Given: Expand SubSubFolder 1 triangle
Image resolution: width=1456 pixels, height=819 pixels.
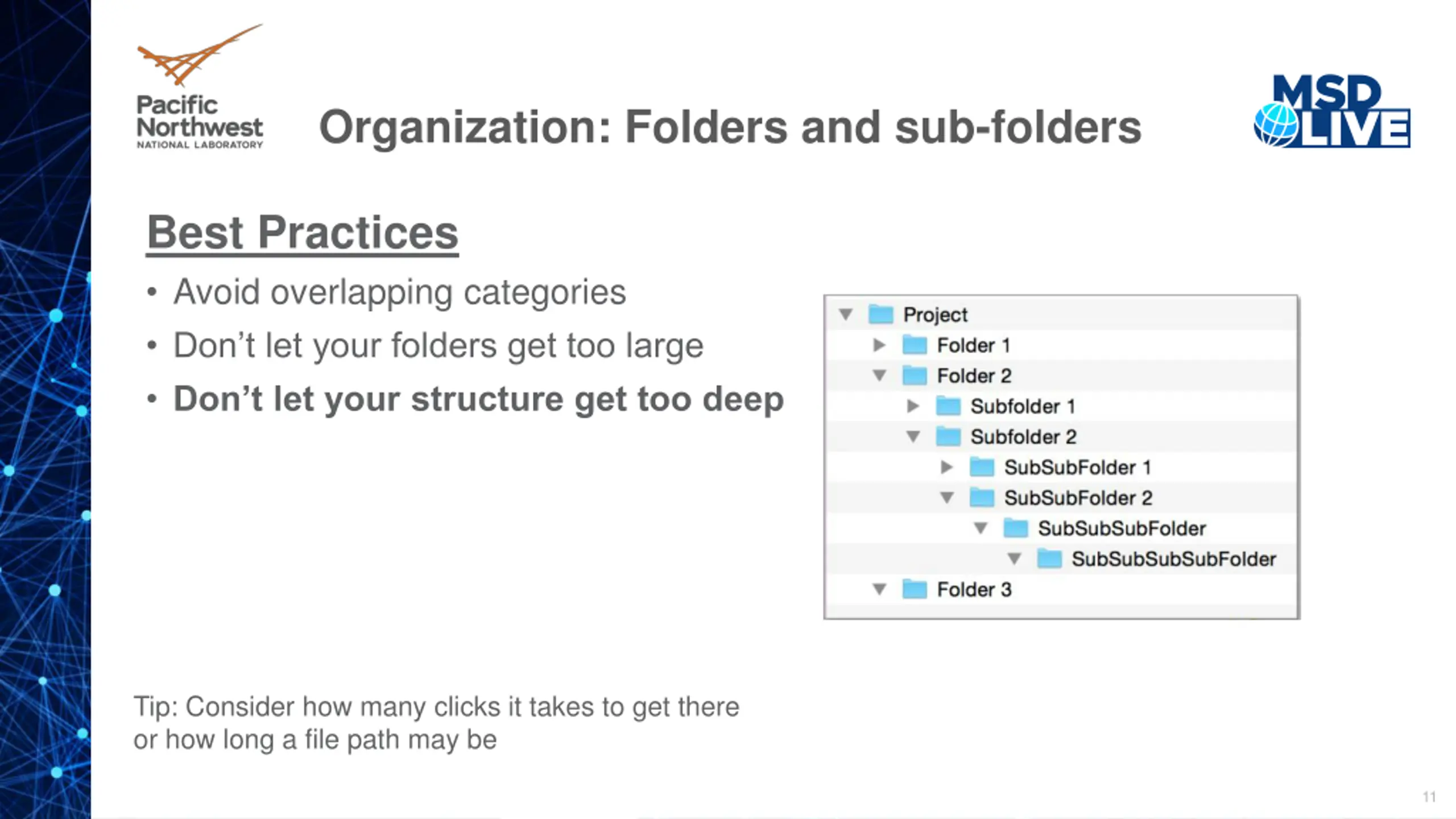Looking at the screenshot, I should pyautogui.click(x=946, y=468).
